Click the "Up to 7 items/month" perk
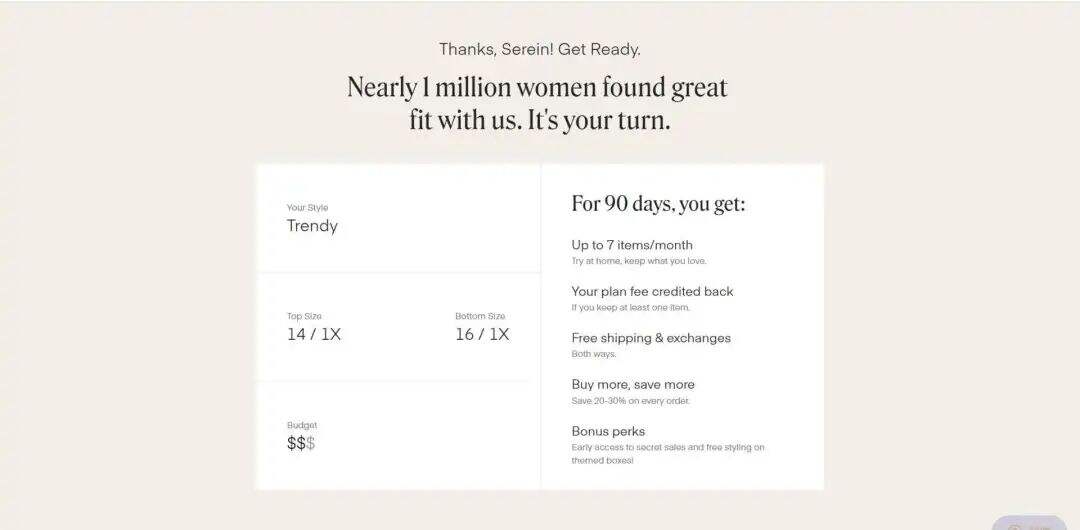1080x530 pixels. [632, 245]
